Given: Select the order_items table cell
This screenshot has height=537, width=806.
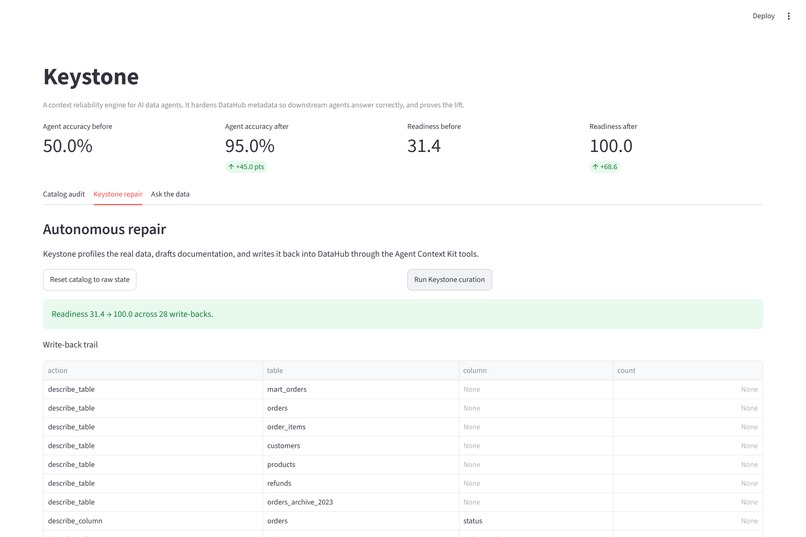Looking at the screenshot, I should 361,427.
